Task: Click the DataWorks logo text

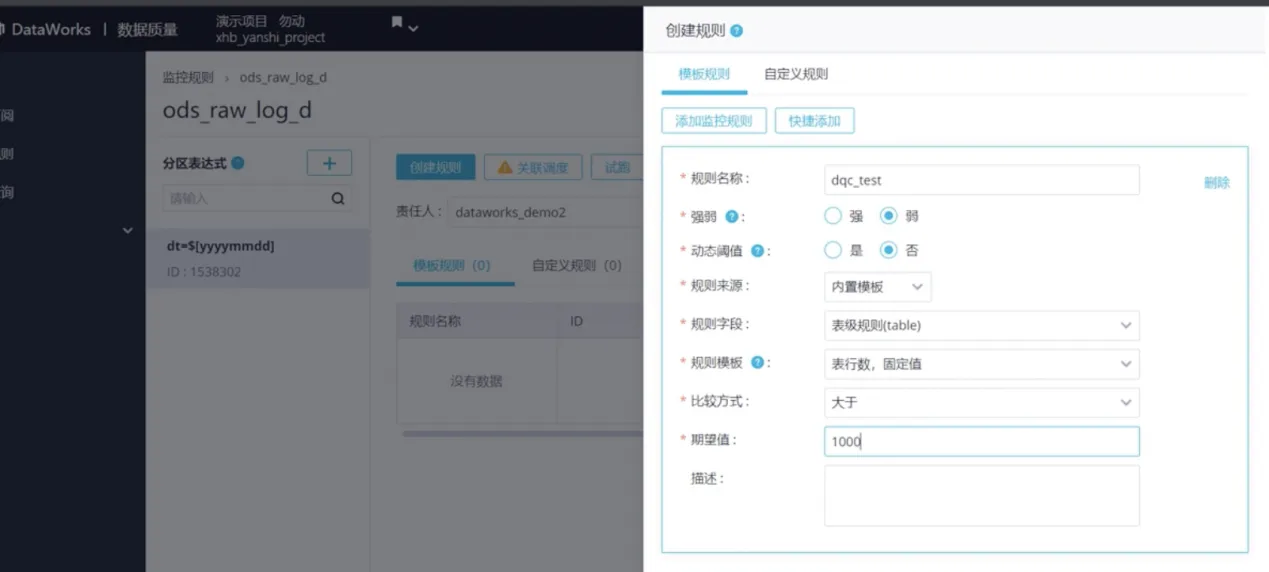Action: tap(51, 30)
